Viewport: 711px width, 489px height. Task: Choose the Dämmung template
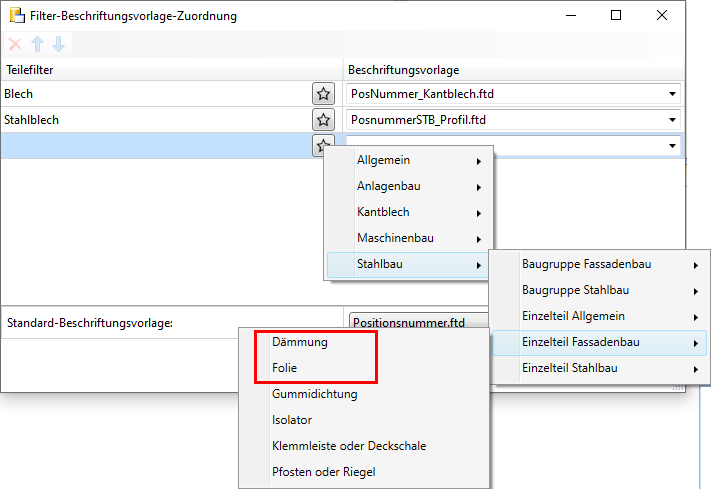[x=364, y=342]
